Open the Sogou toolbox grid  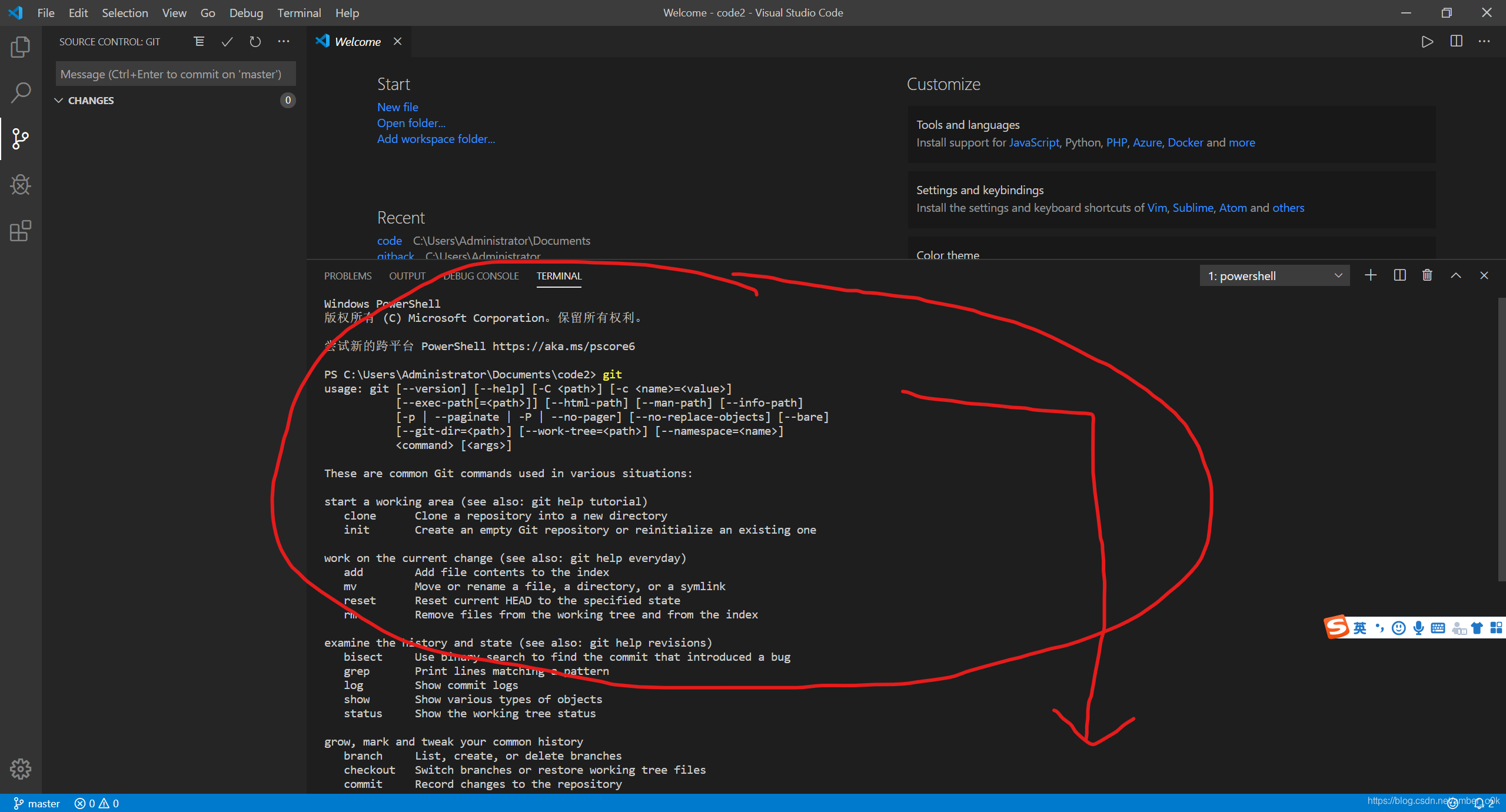click(x=1496, y=628)
